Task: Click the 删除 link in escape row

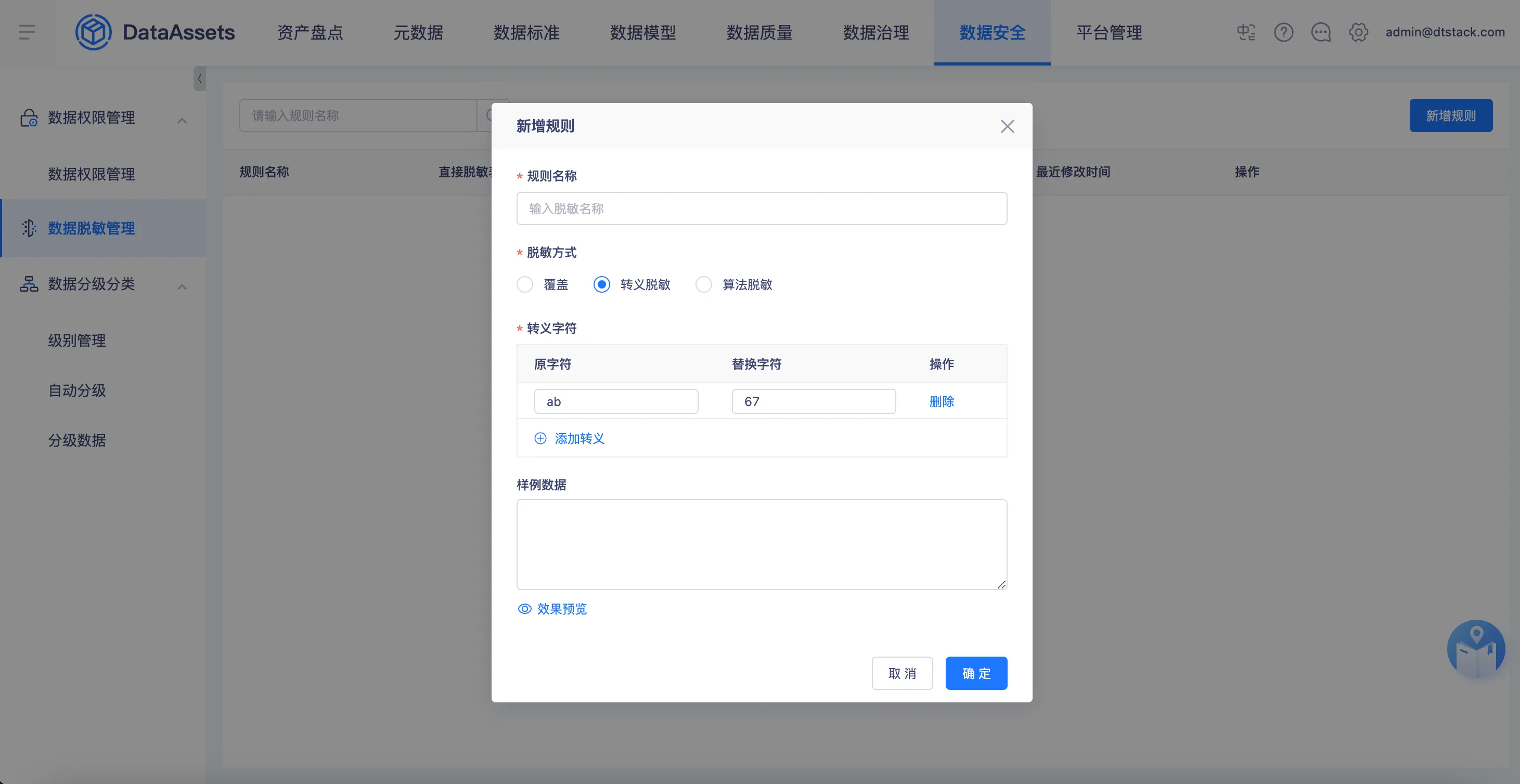Action: coord(941,401)
